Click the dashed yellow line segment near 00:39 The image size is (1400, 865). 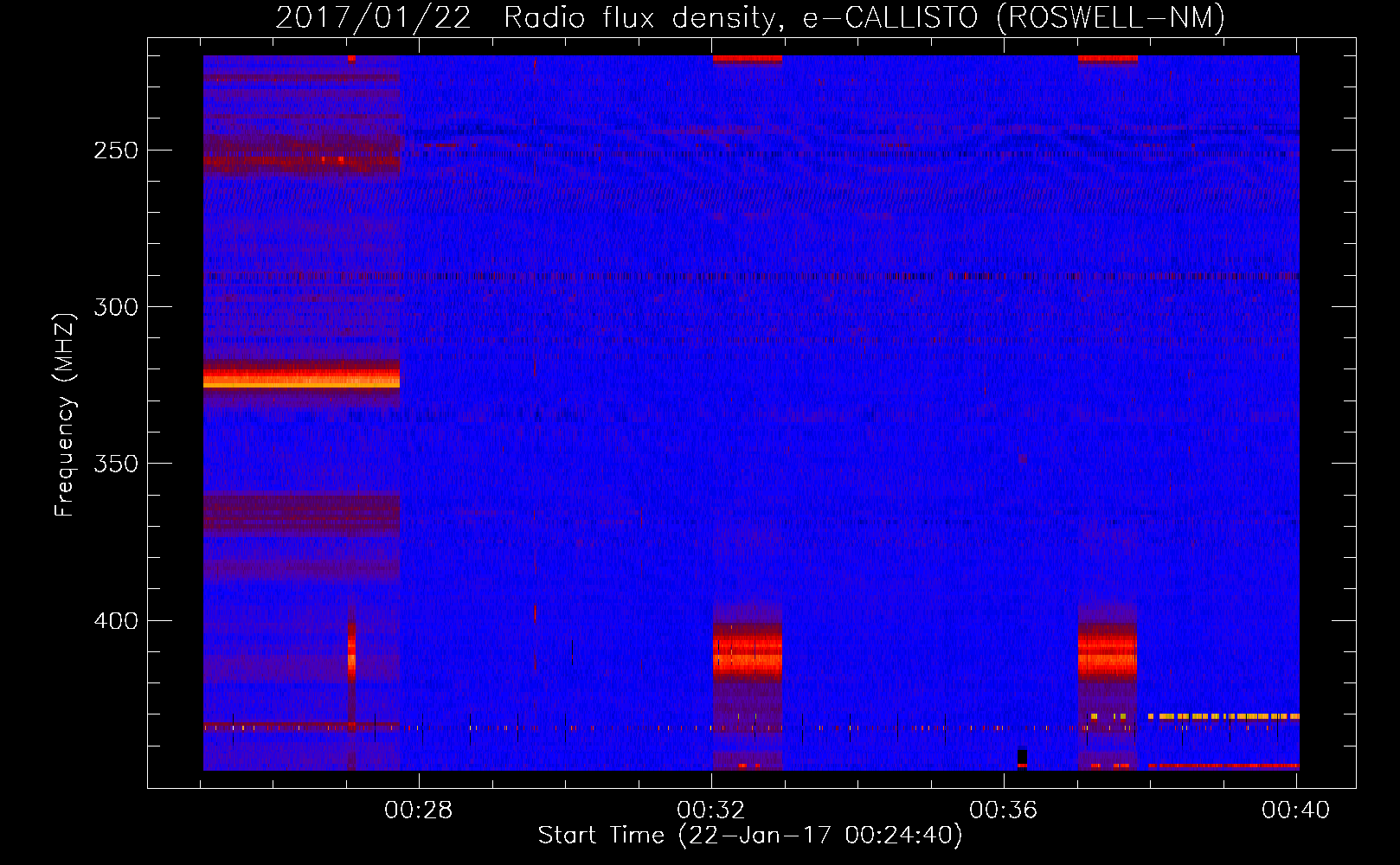1223,716
